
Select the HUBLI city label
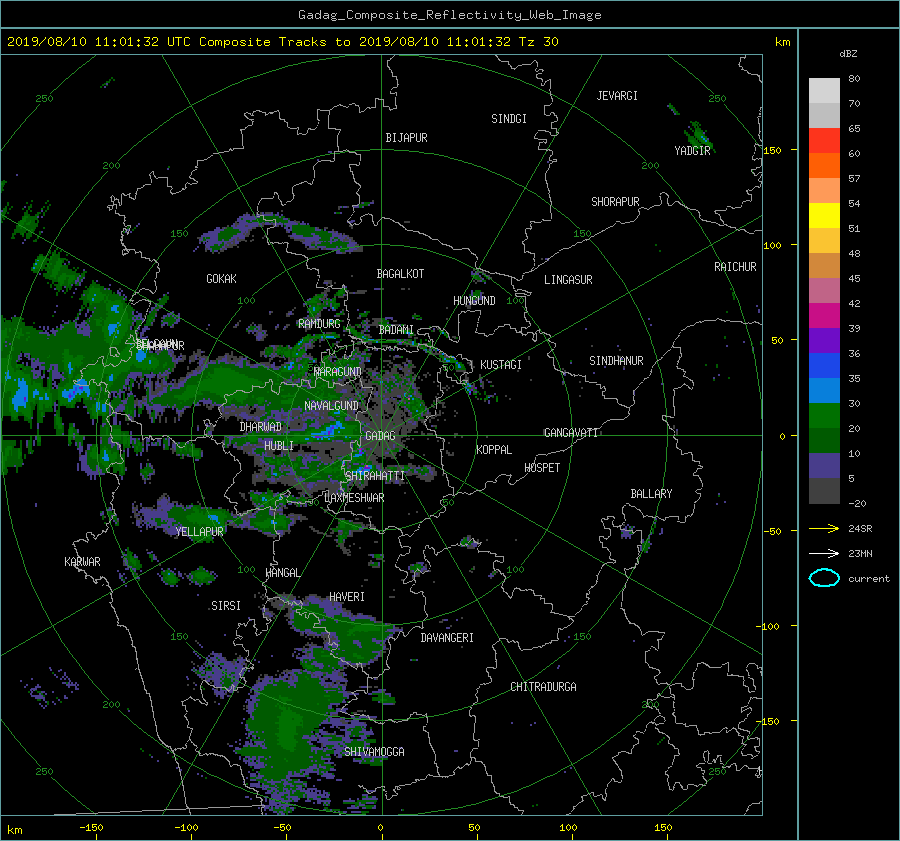278,446
